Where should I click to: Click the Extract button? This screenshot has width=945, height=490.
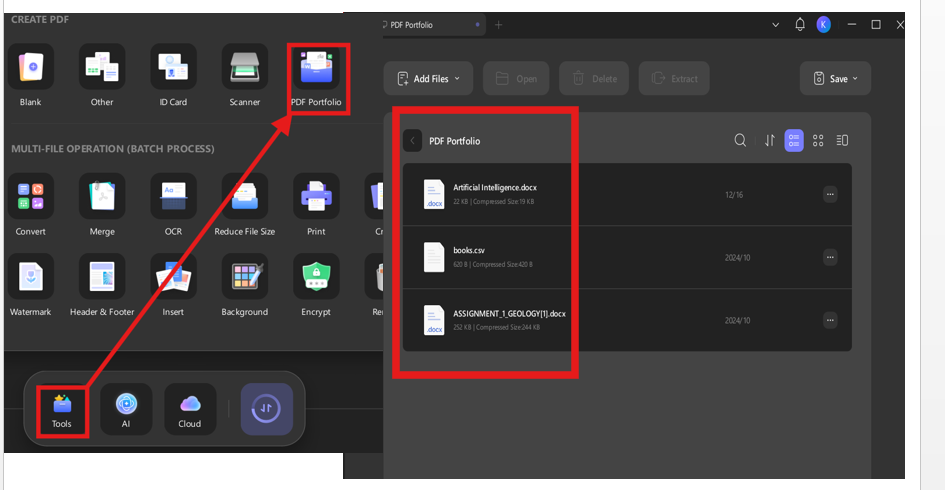pyautogui.click(x=674, y=78)
